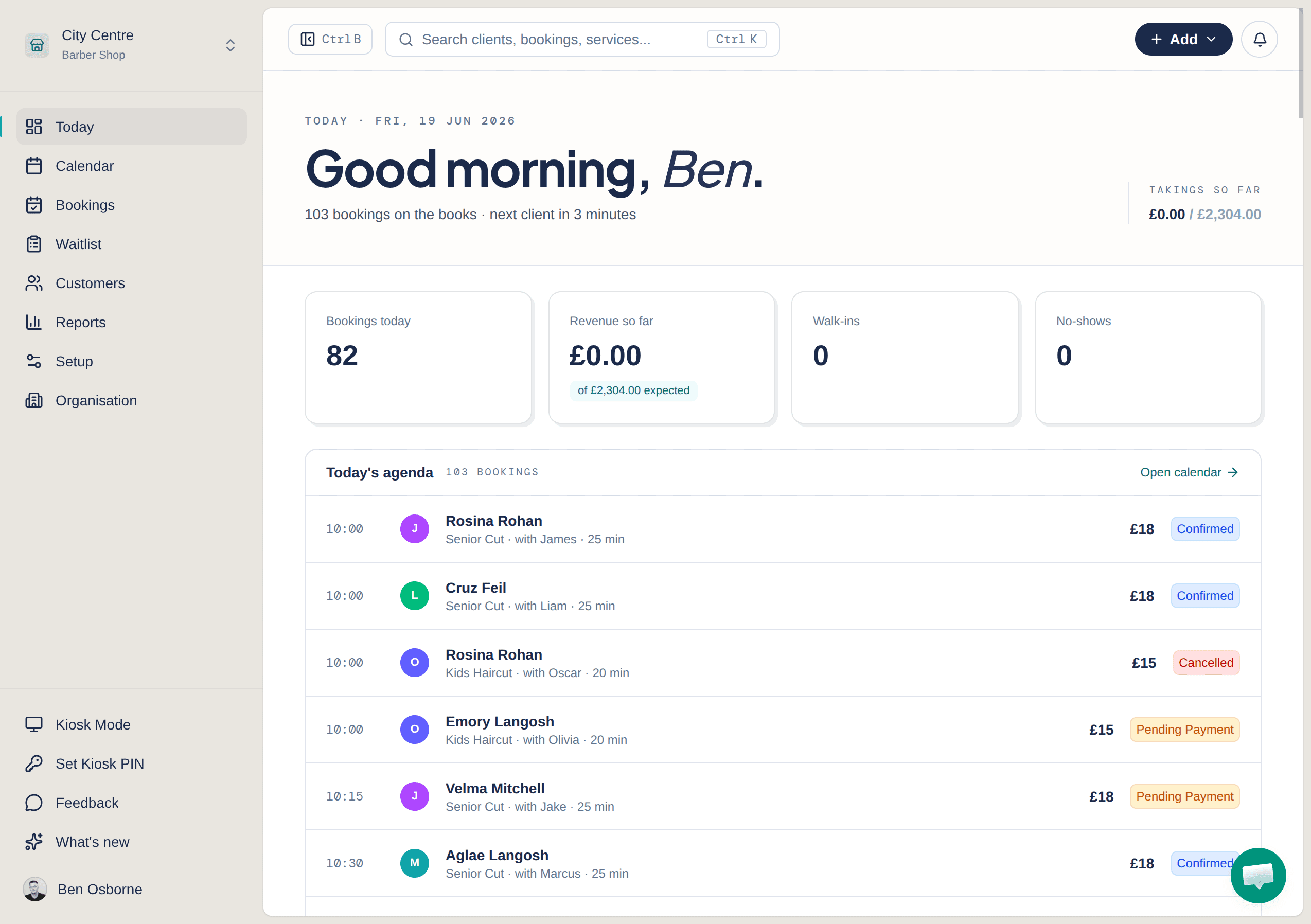Click Jake avatar on Velma Mitchell row

[415, 796]
